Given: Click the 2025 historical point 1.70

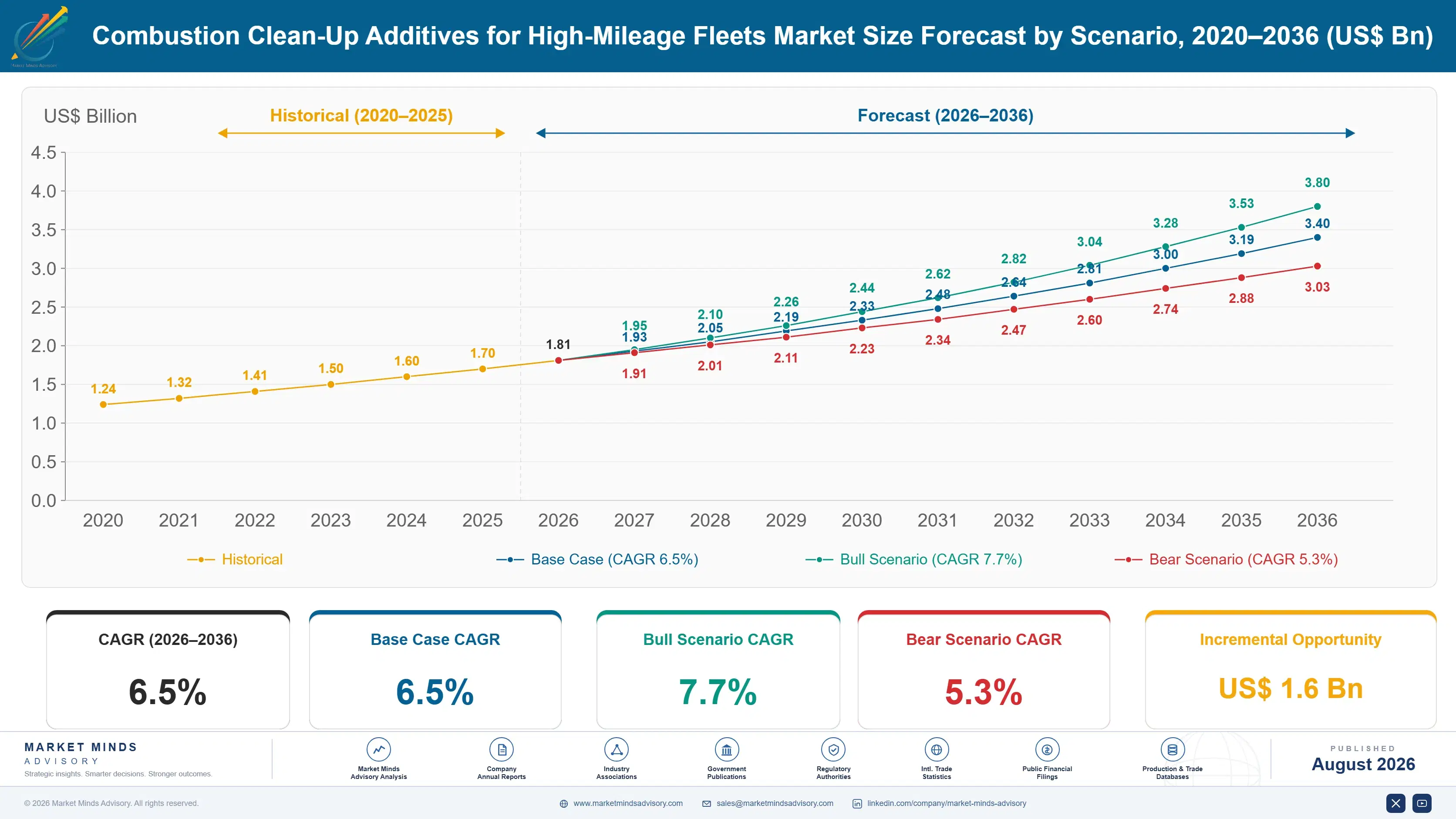Looking at the screenshot, I should [x=483, y=369].
